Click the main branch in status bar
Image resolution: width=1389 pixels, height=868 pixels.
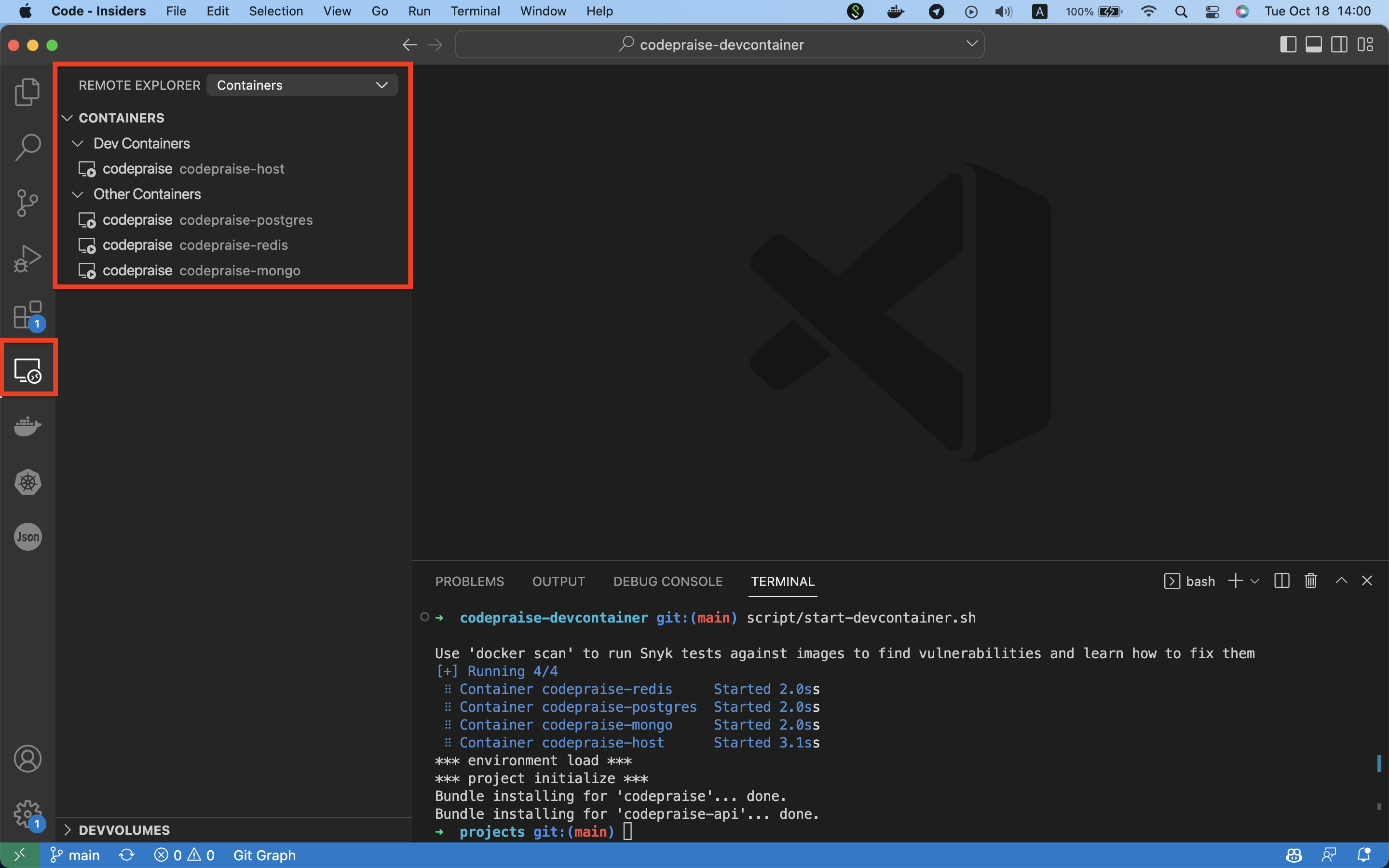(75, 855)
